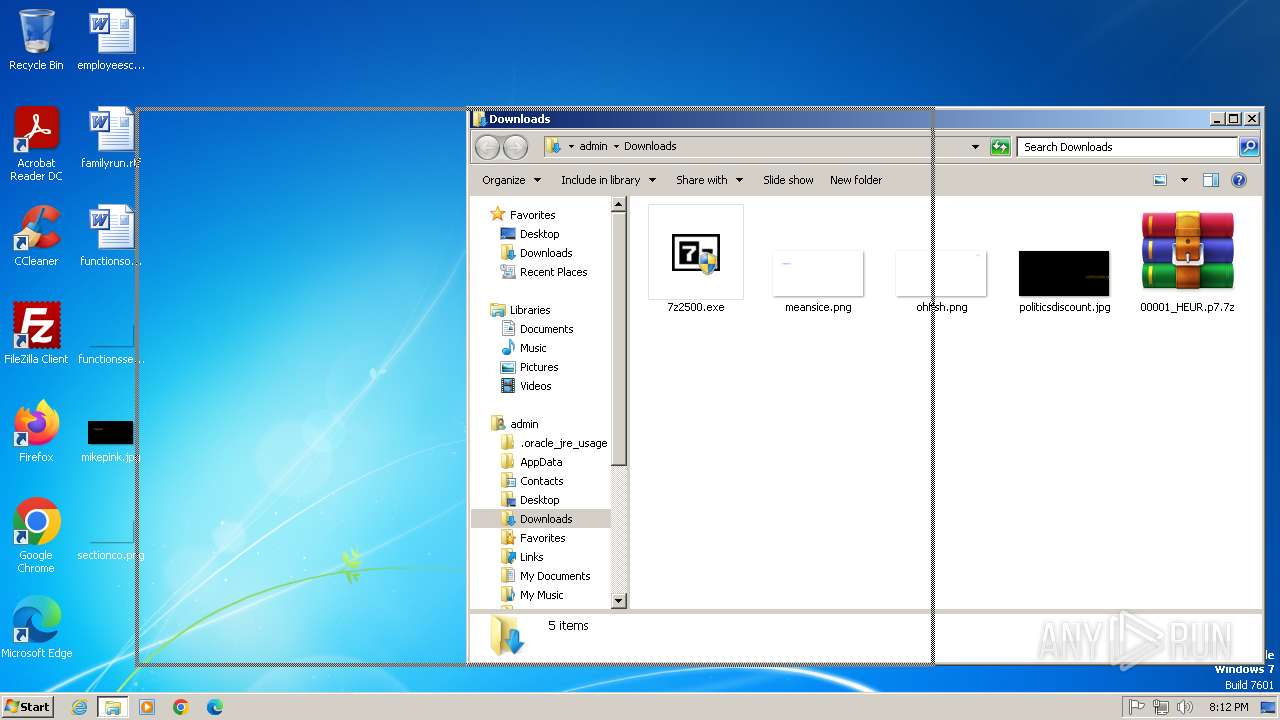Select .oracle_jre_usage folder in tree

coord(563,443)
